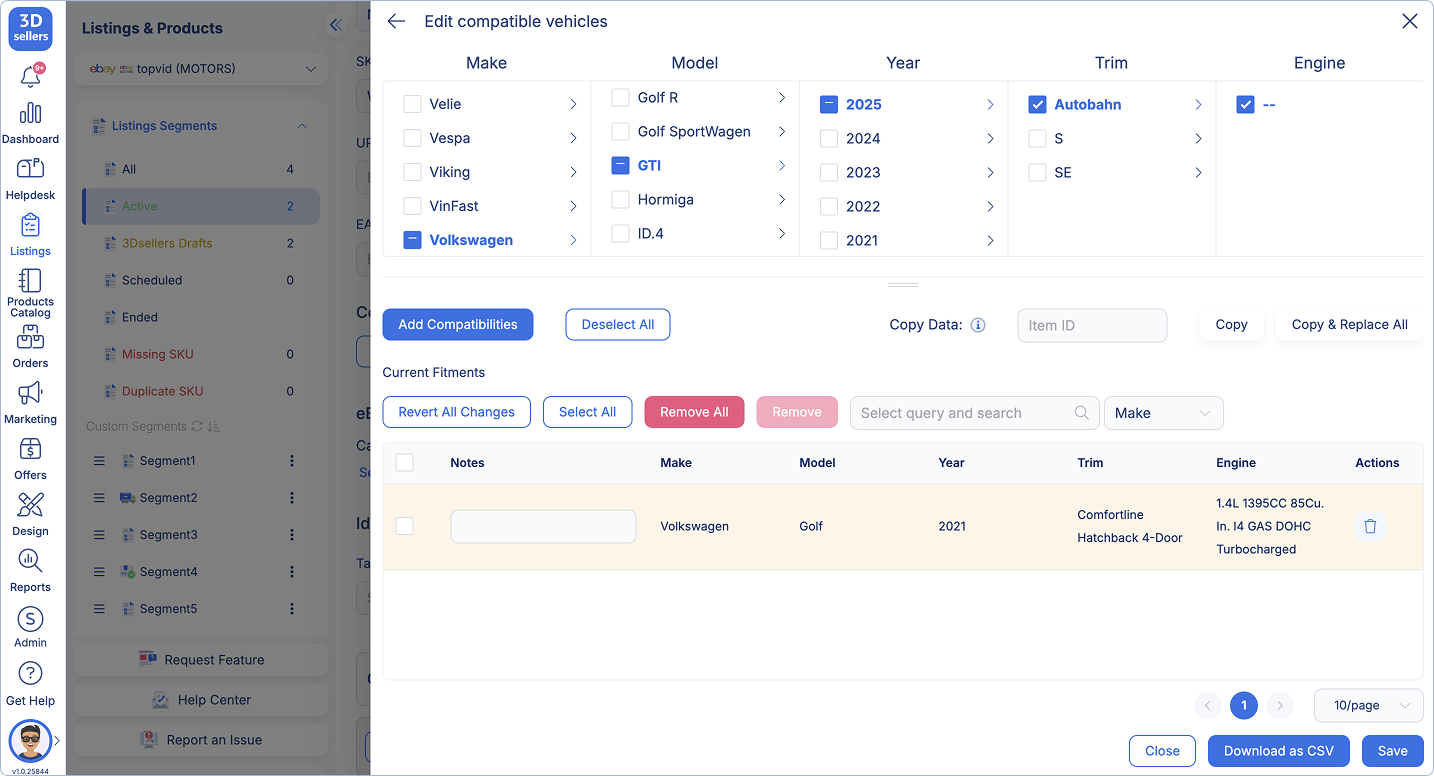Click the Copy Data info icon
This screenshot has width=1434, height=776.
[x=978, y=325]
